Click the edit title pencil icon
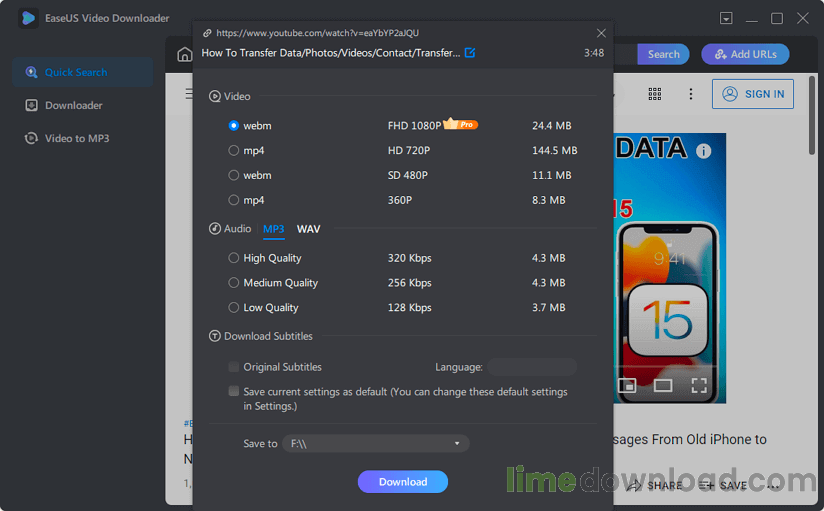This screenshot has width=824, height=511. pyautogui.click(x=470, y=53)
